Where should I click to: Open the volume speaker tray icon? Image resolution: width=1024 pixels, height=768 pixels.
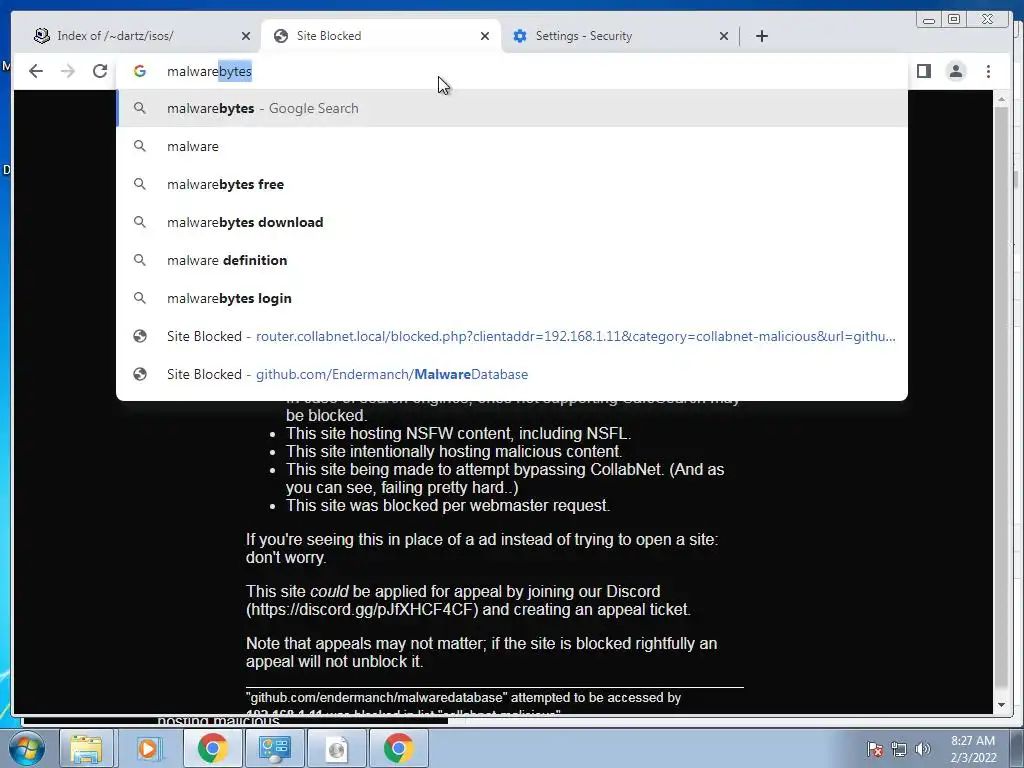click(923, 749)
